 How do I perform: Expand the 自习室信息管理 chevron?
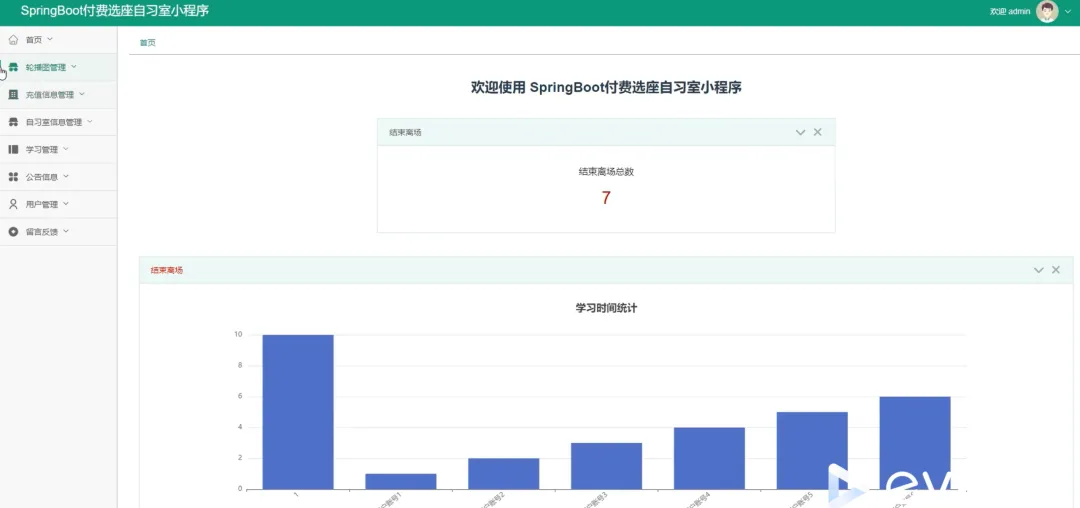(x=90, y=122)
